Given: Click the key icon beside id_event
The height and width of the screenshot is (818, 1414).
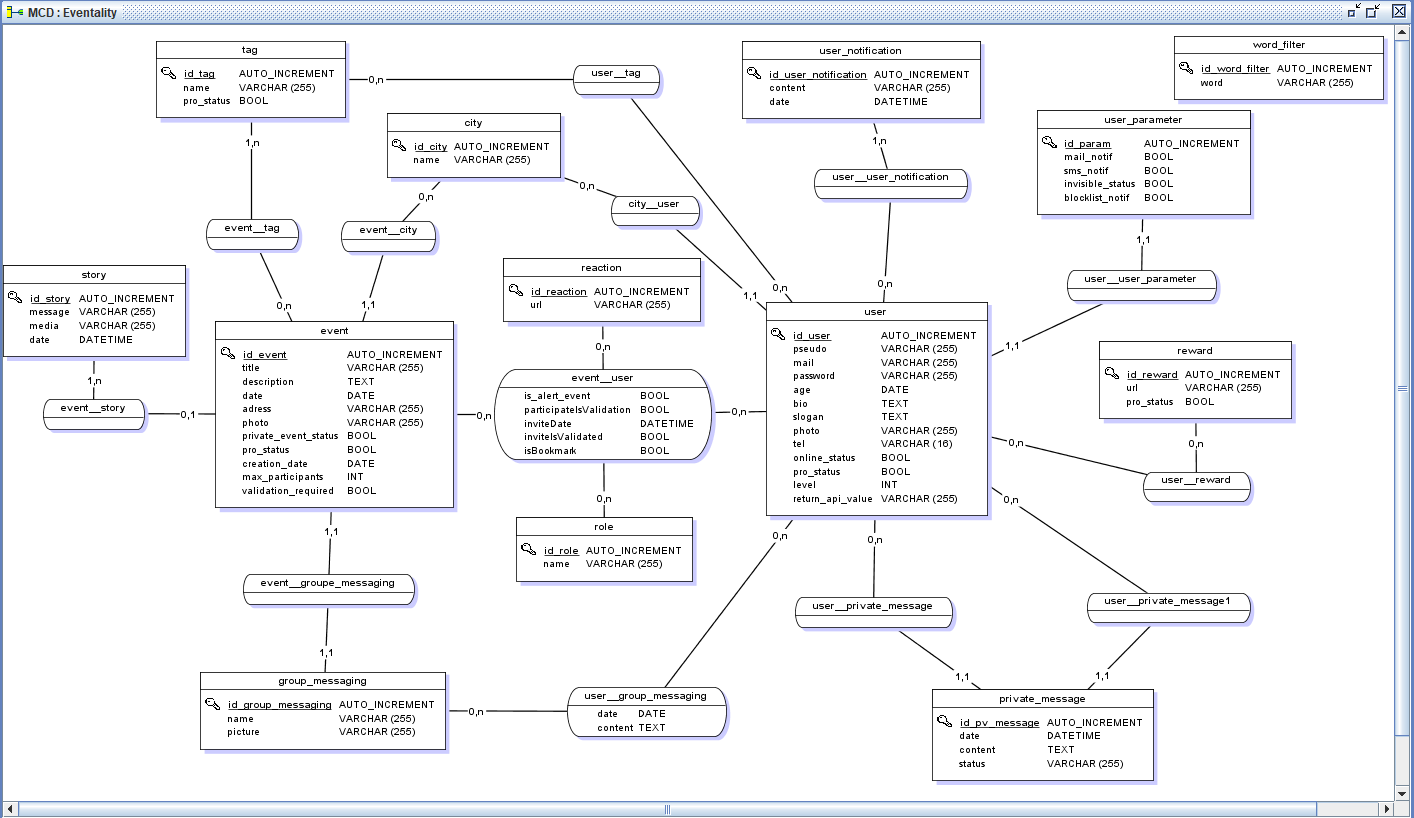Looking at the screenshot, I should pos(228,354).
